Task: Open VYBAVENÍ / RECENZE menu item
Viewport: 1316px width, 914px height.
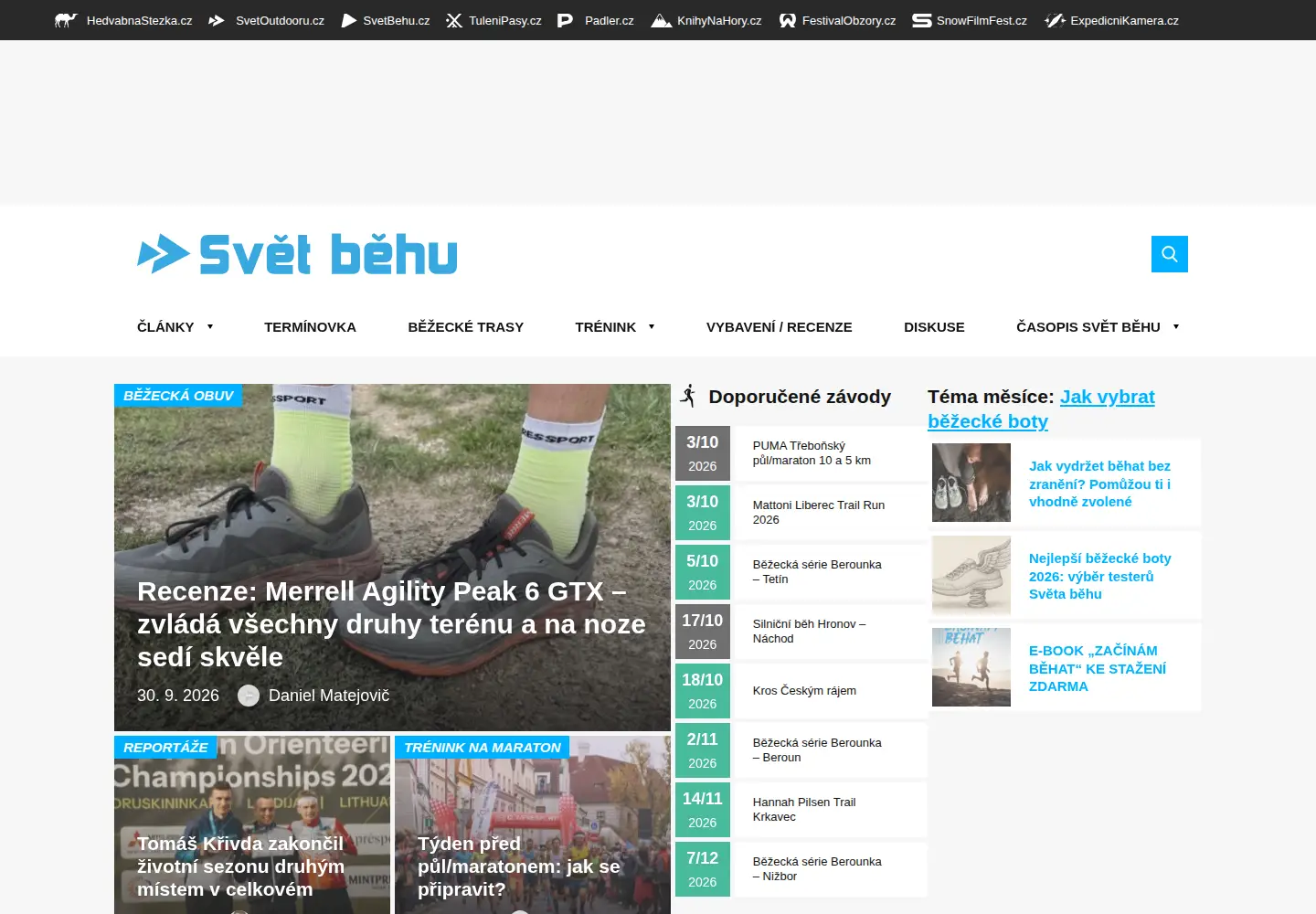Action: coord(780,326)
